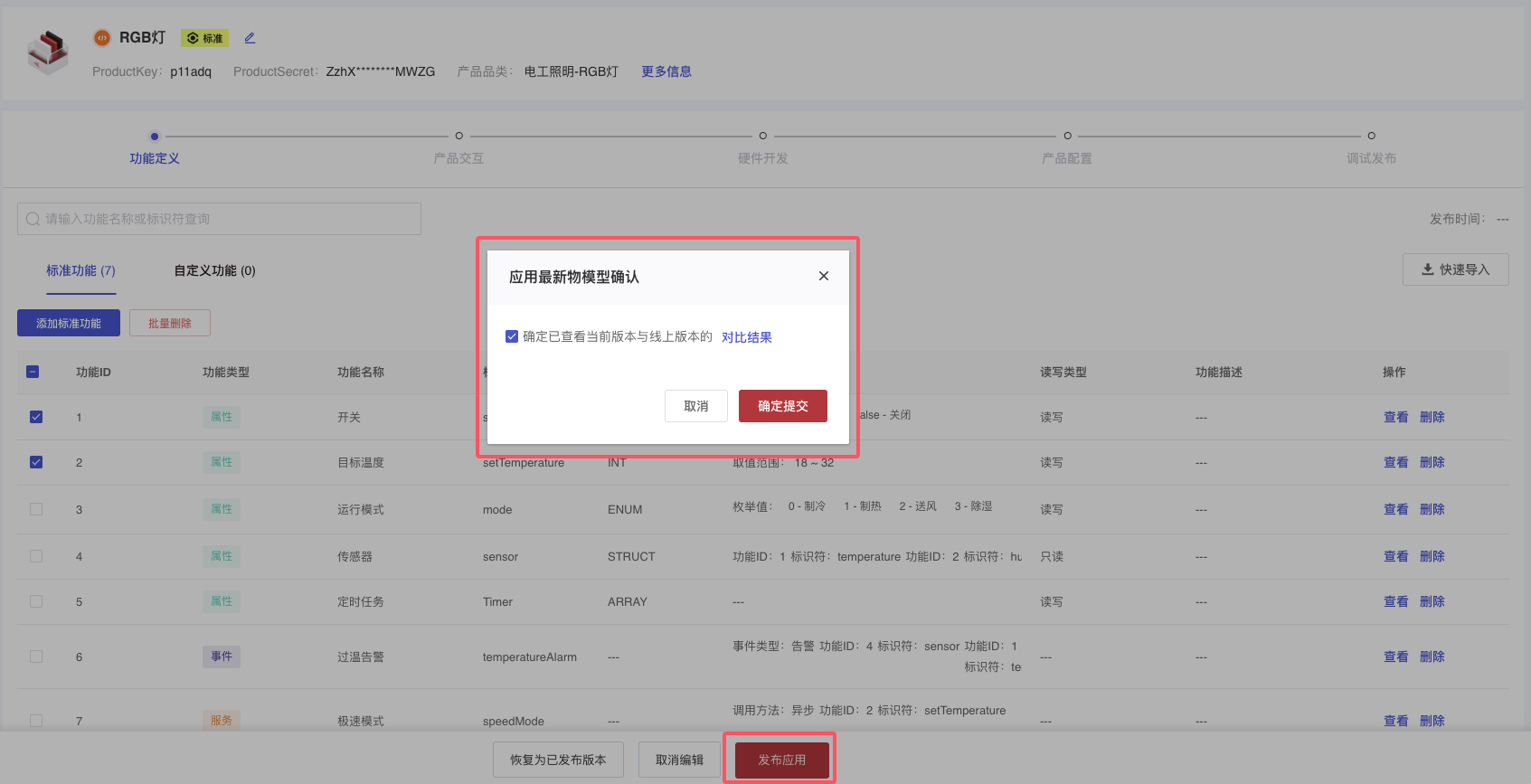Click the edit pencil icon beside RGB灯

pos(250,38)
